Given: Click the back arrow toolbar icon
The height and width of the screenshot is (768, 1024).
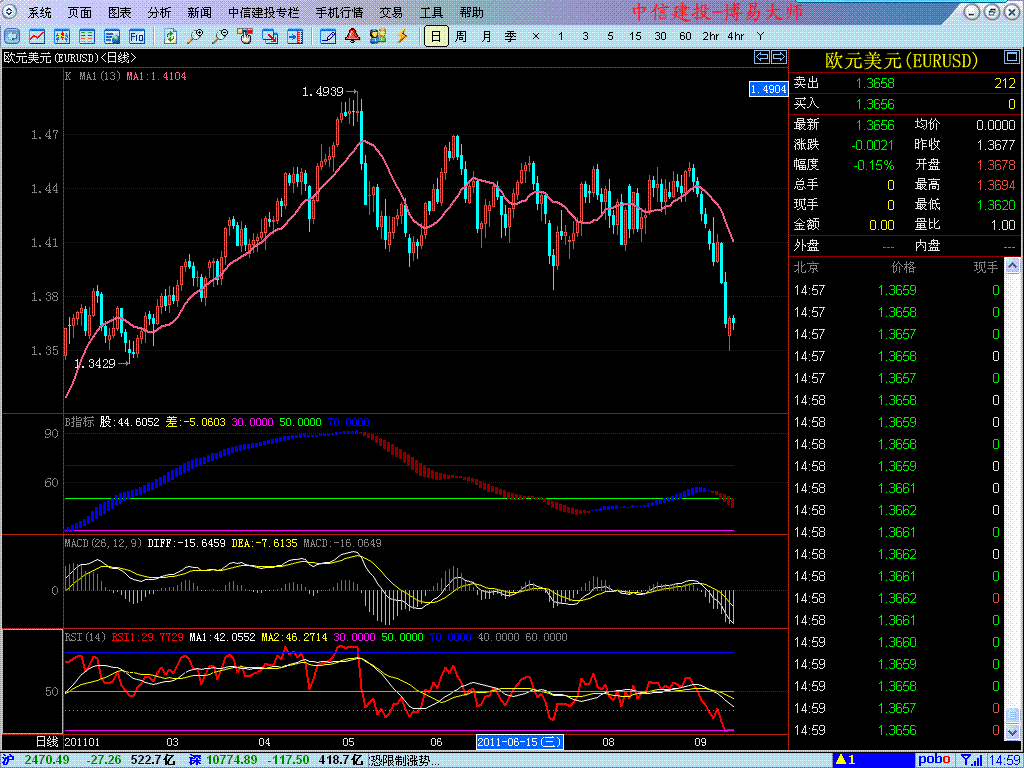Looking at the screenshot, I should coord(13,36).
